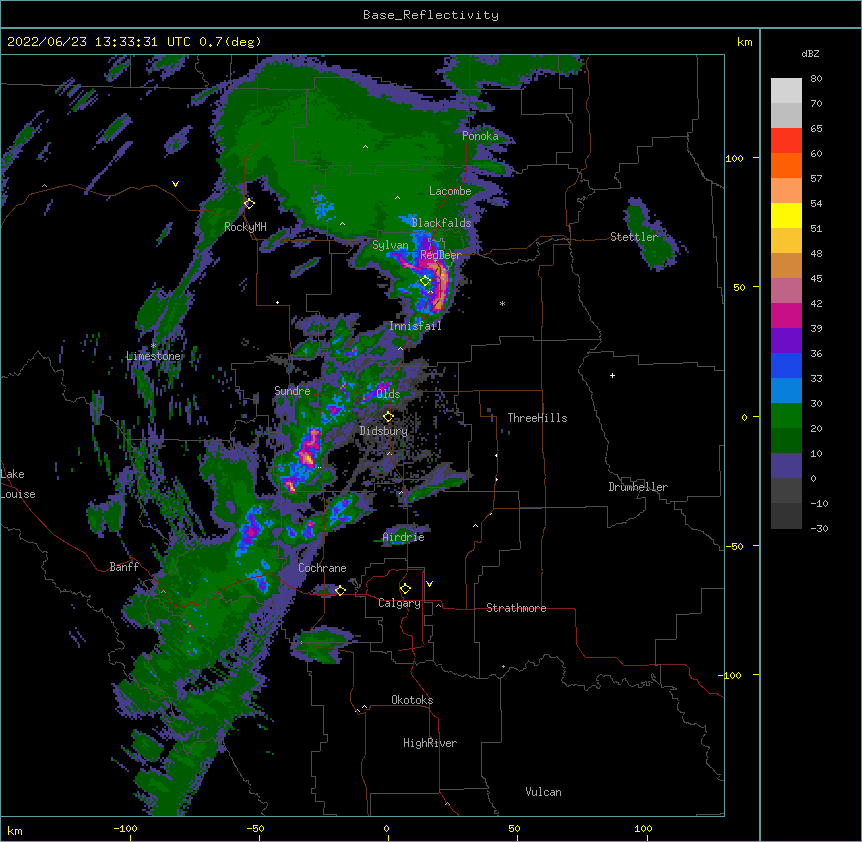This screenshot has width=862, height=842.
Task: Pick the dusty pink 45-42 dBZ legend swatch
Action: (x=786, y=291)
